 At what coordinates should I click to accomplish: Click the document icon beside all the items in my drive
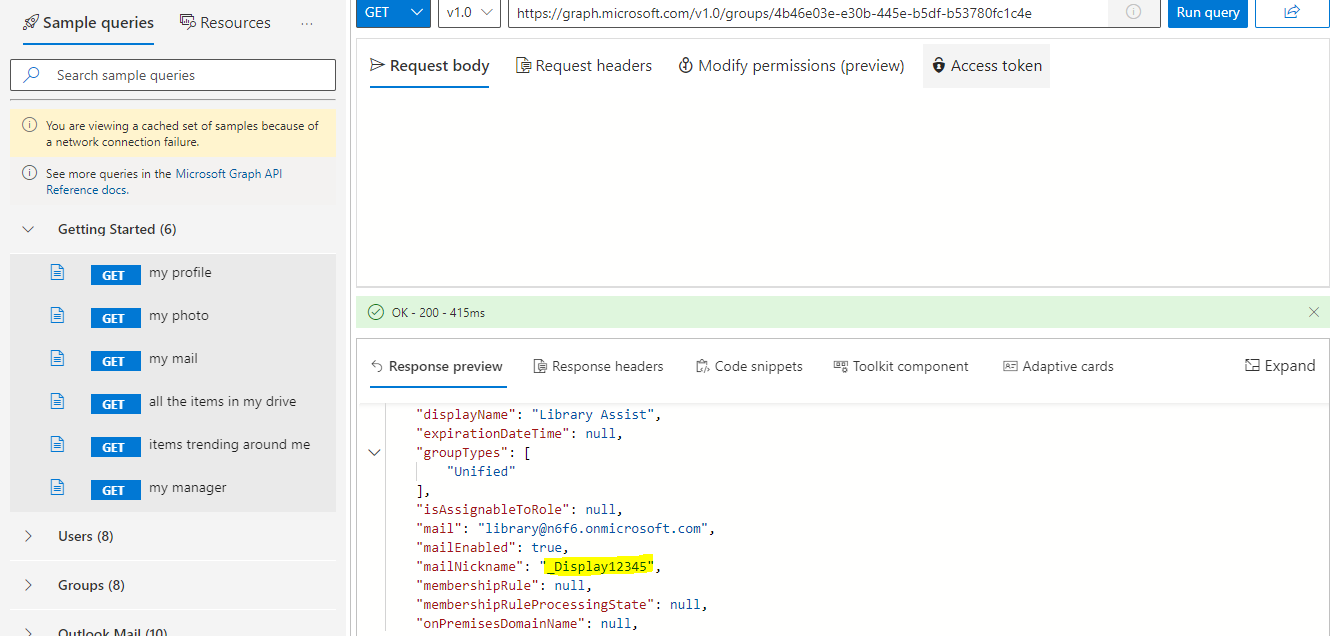pyautogui.click(x=58, y=401)
